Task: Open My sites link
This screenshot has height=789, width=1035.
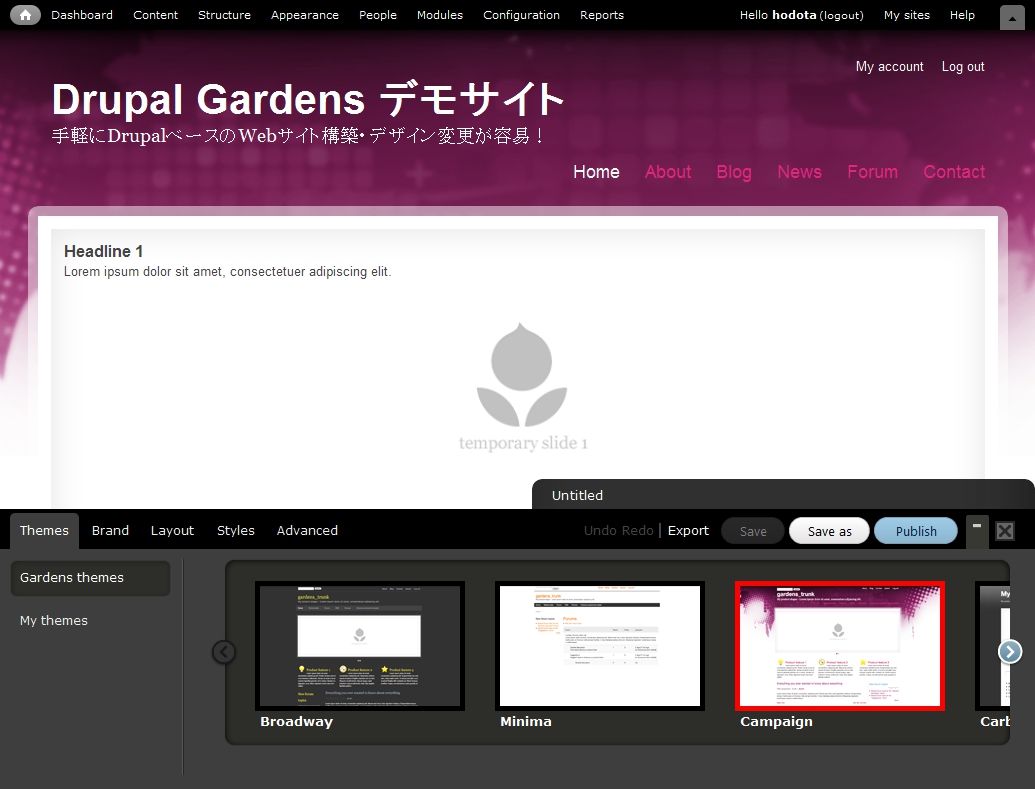Action: tap(906, 15)
